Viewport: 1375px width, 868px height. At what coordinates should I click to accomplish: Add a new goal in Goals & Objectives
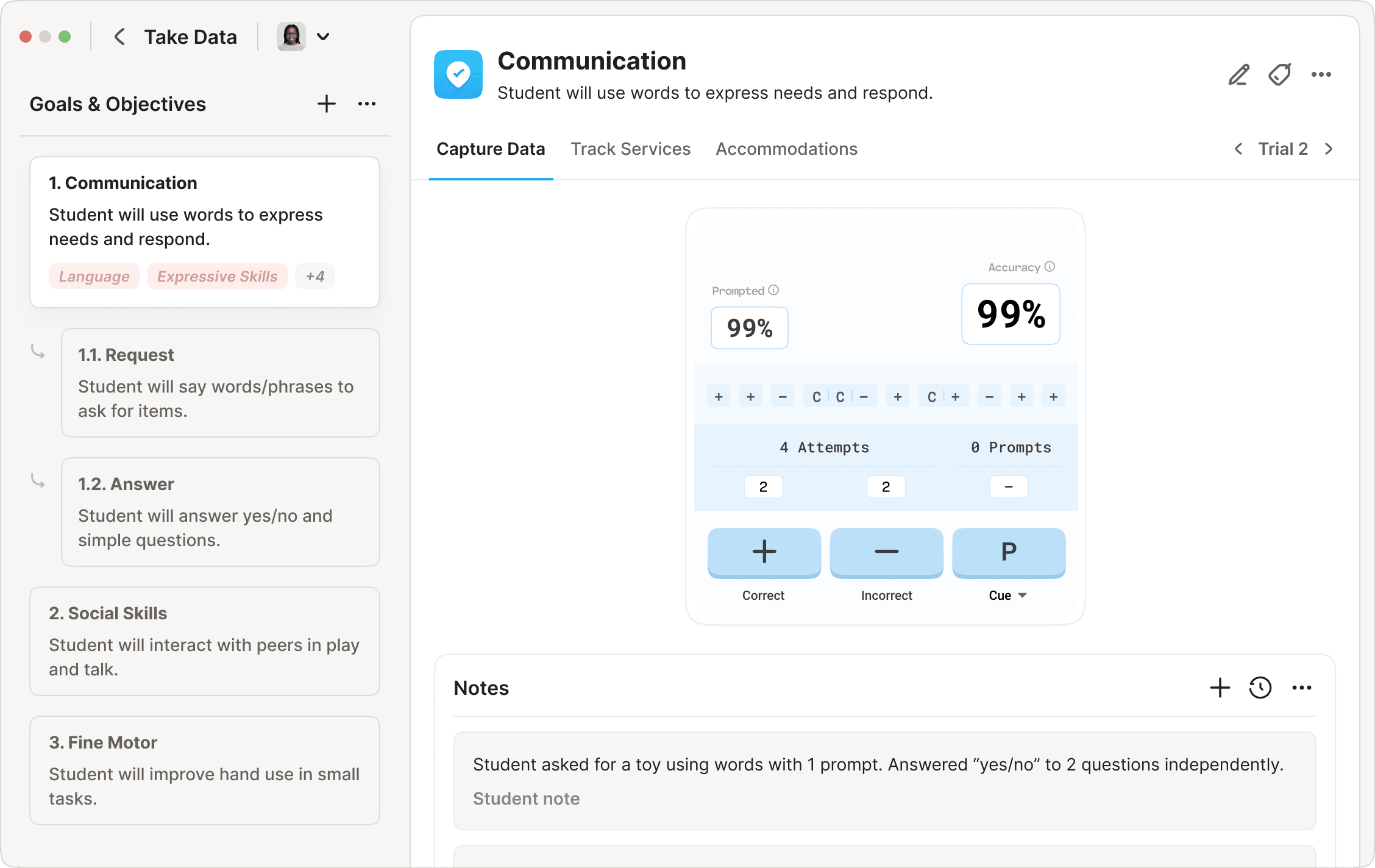pos(327,104)
